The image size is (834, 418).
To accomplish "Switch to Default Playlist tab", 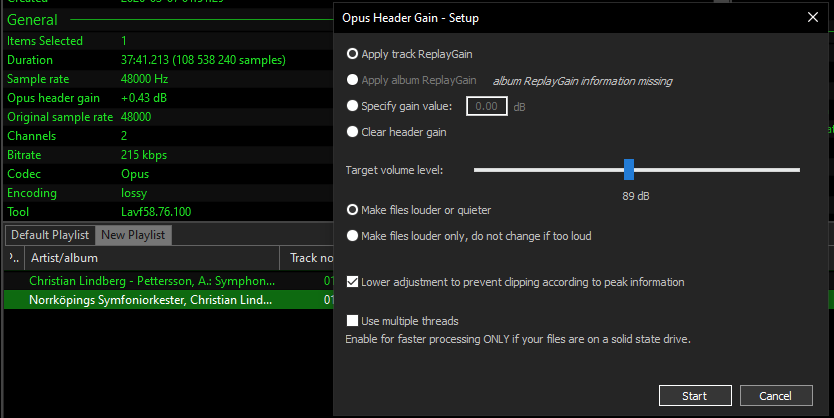I will click(x=50, y=235).
